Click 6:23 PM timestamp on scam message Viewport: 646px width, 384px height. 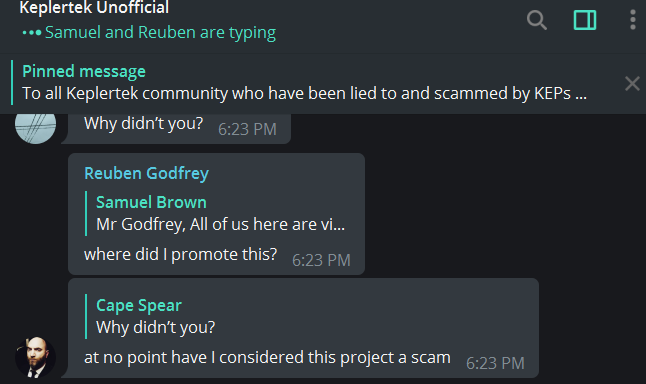(495, 363)
